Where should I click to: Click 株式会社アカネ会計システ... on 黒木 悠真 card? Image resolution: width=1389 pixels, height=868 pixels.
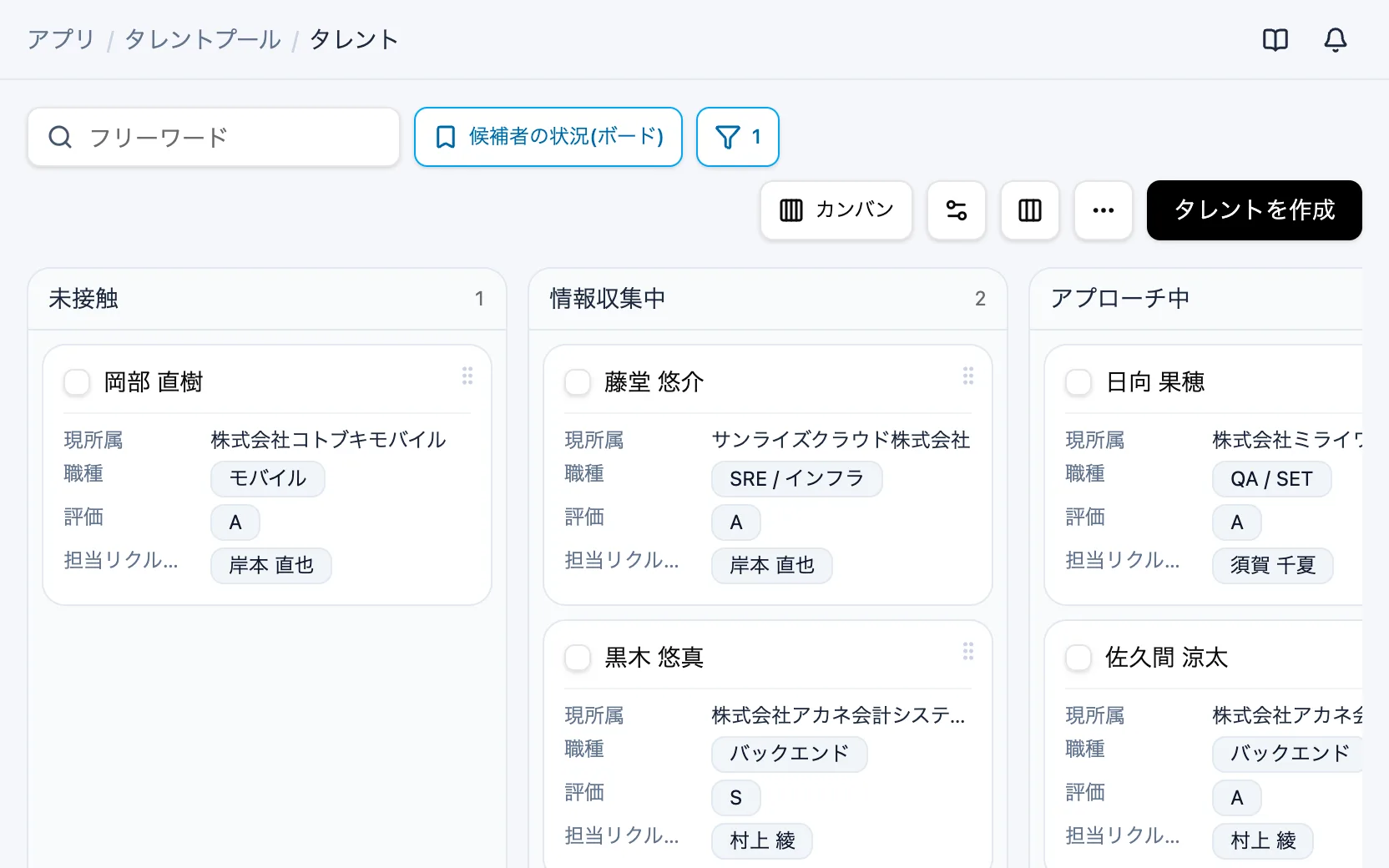click(838, 715)
